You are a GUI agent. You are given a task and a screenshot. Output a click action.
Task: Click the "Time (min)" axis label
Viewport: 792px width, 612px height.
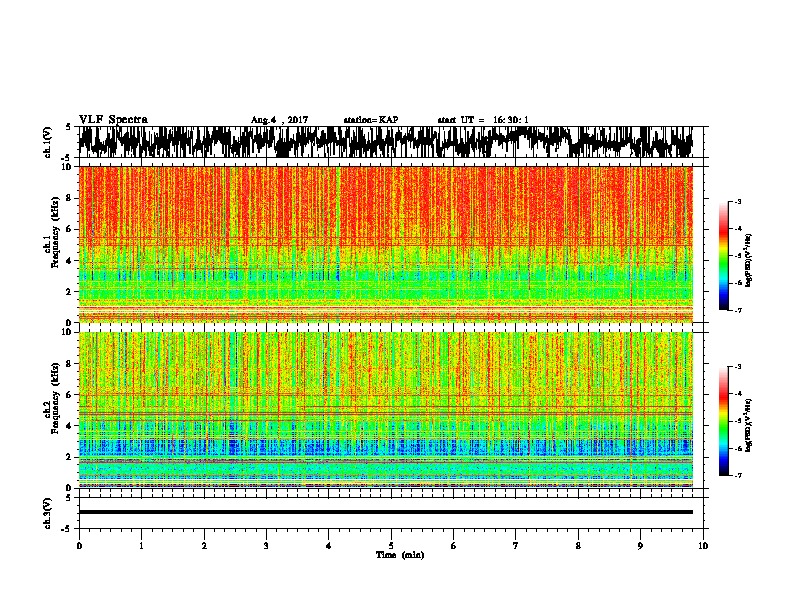point(400,555)
